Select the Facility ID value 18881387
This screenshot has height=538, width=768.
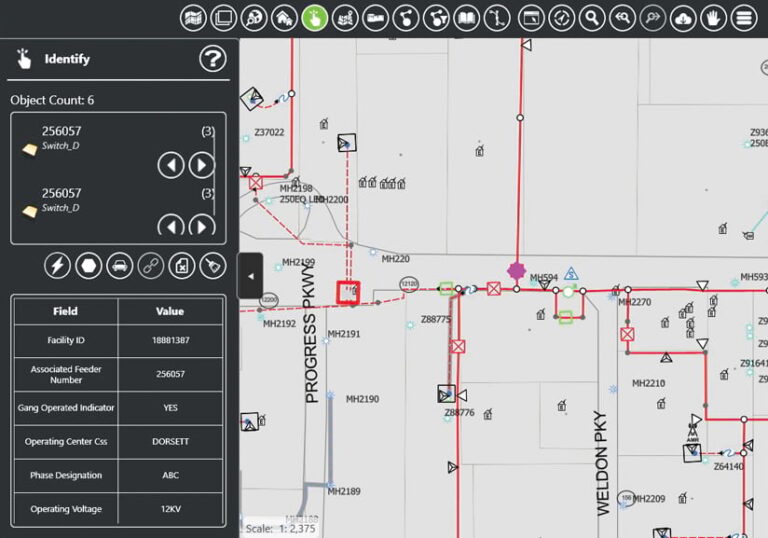point(170,340)
